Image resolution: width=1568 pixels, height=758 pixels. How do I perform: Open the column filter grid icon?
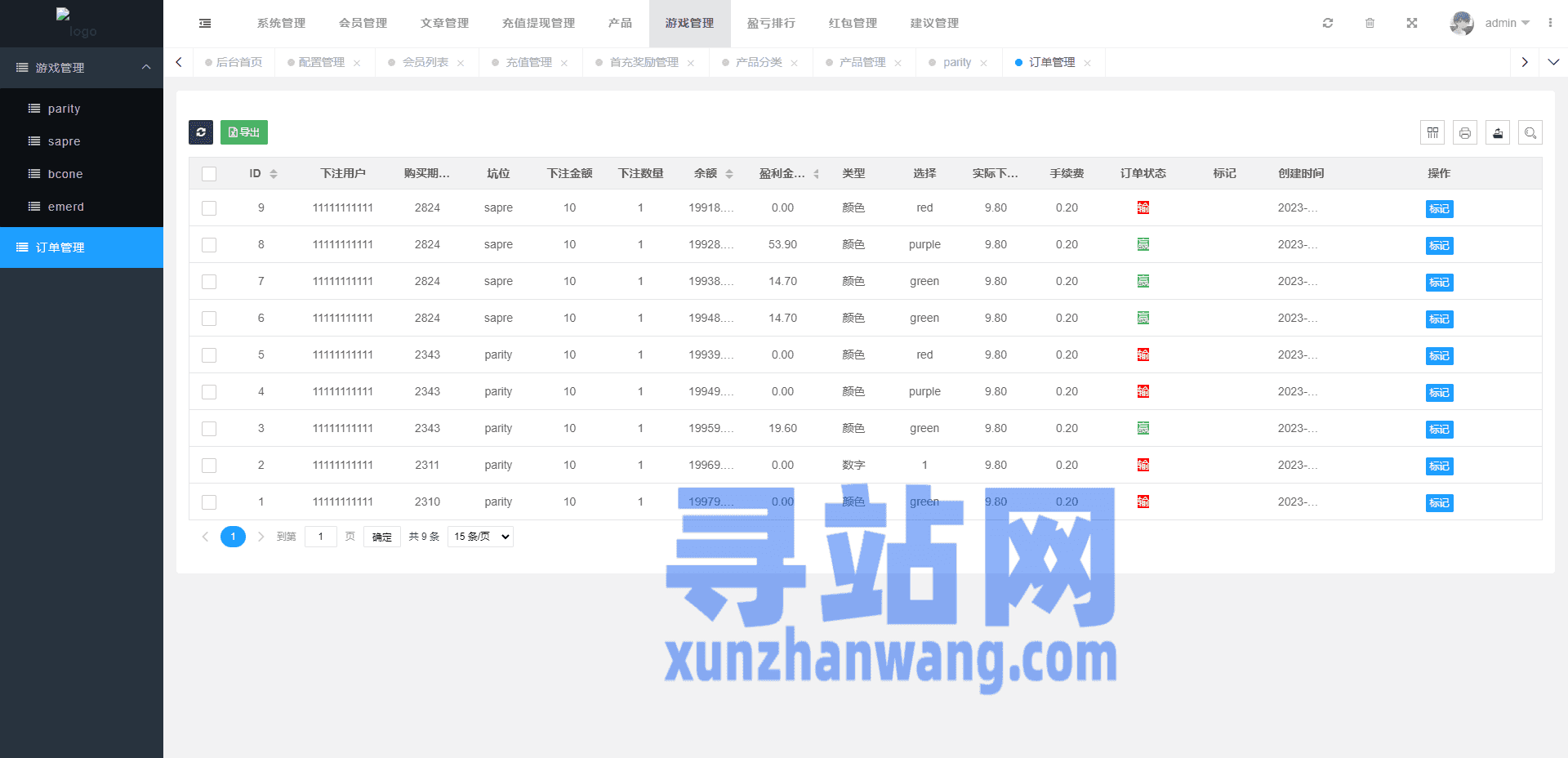[1432, 132]
